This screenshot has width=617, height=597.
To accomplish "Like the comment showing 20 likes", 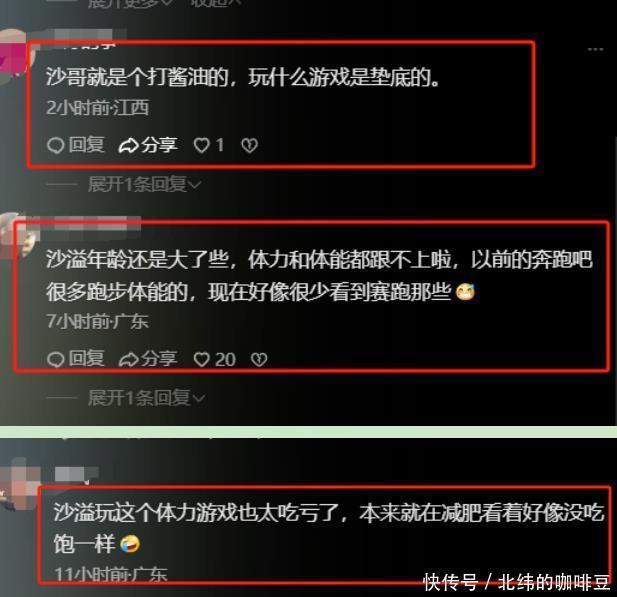I will pyautogui.click(x=201, y=359).
